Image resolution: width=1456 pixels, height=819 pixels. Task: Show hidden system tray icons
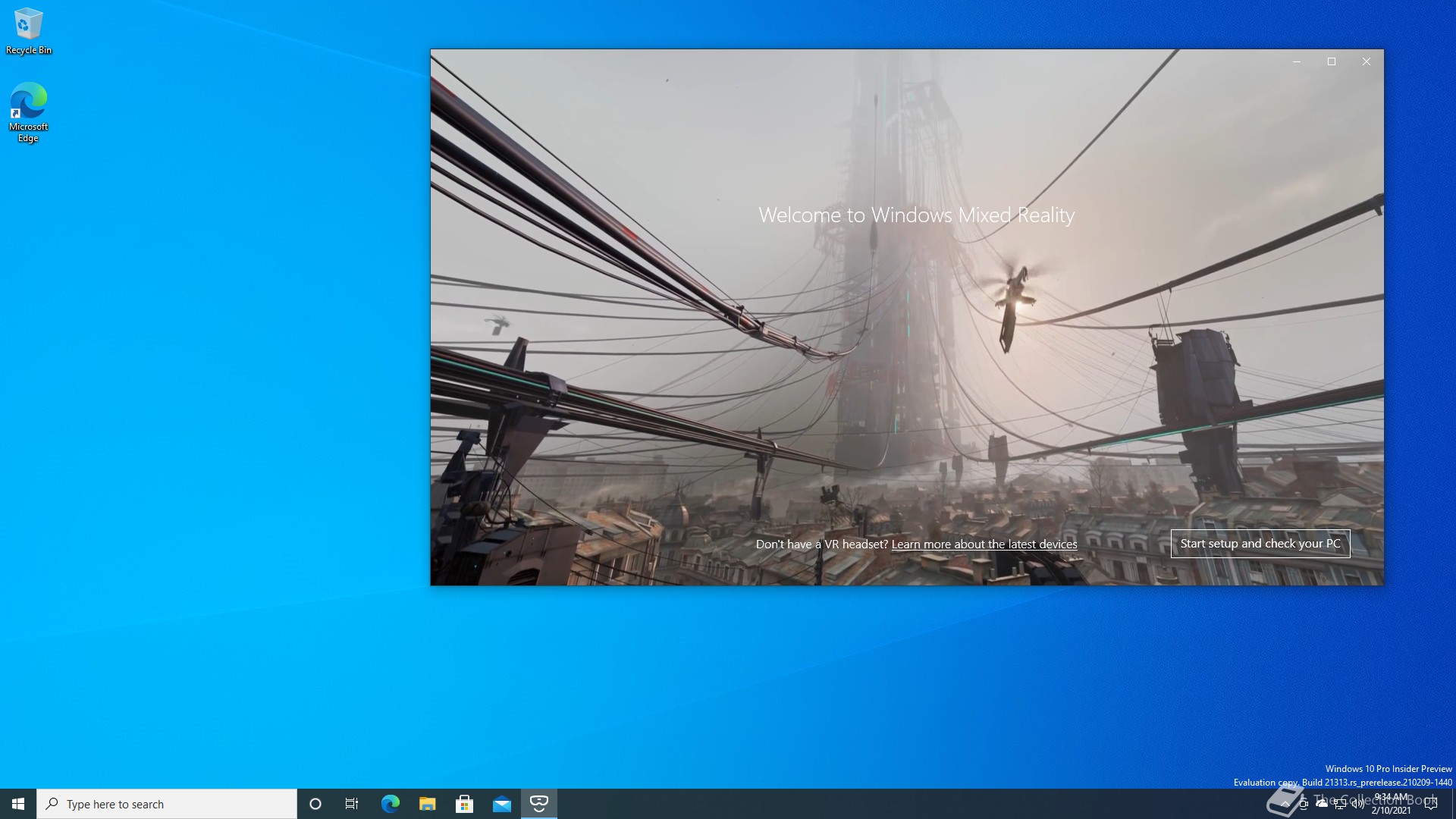coord(1285,804)
